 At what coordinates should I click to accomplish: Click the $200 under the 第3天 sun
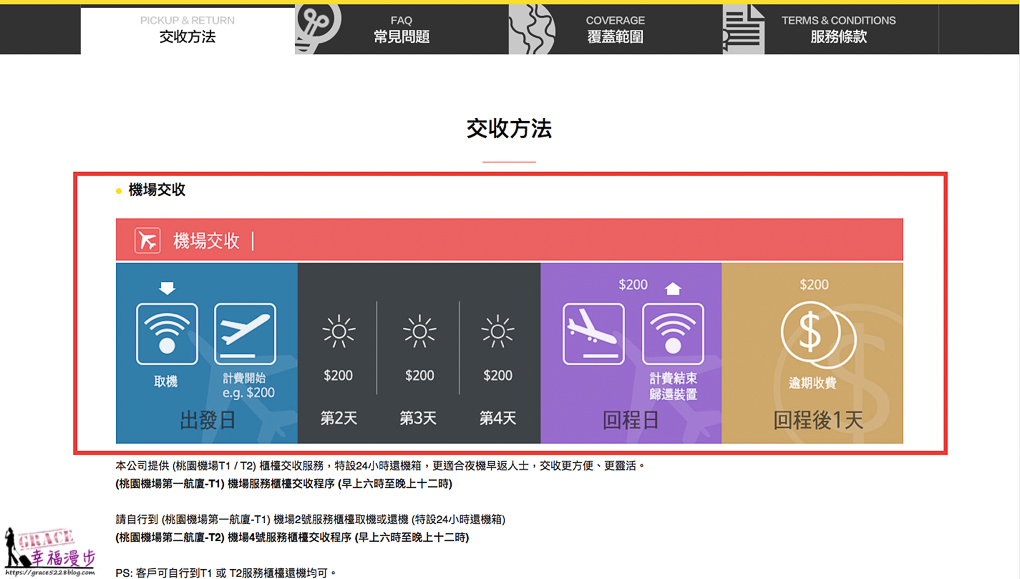(420, 375)
